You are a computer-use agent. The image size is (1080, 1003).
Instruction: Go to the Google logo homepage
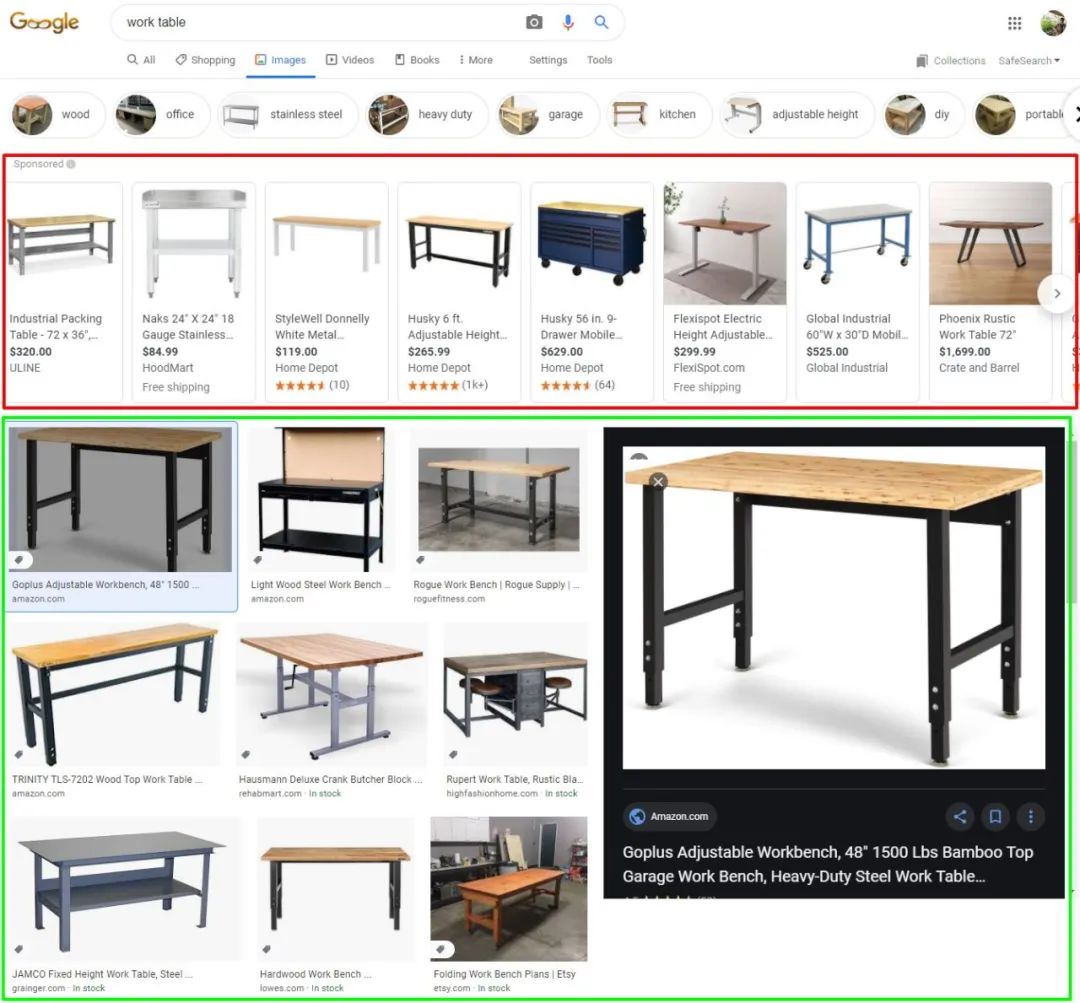(x=44, y=22)
